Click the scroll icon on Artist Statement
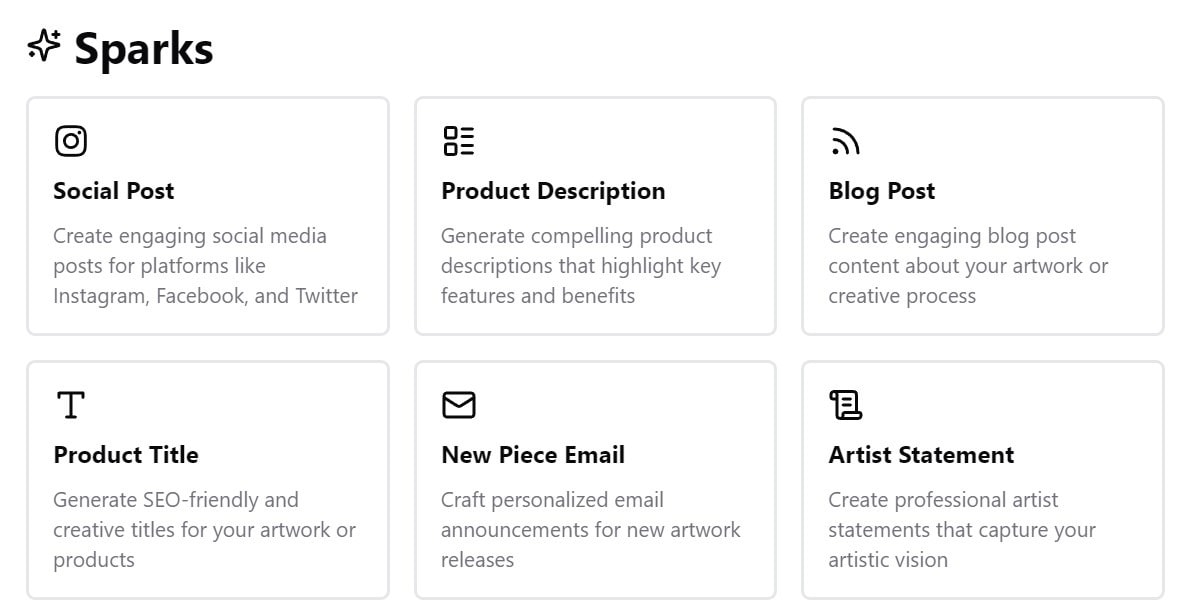The width and height of the screenshot is (1189, 616). (x=845, y=405)
